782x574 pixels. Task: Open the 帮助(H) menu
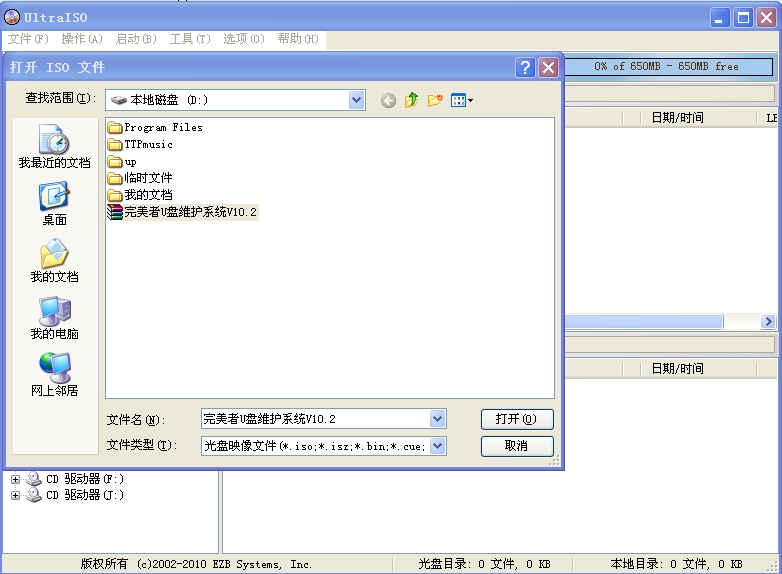[298, 39]
